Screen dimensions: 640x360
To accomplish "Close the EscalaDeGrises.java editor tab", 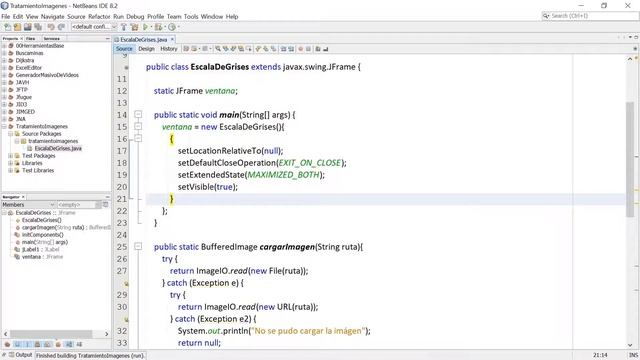I will 172,39.
